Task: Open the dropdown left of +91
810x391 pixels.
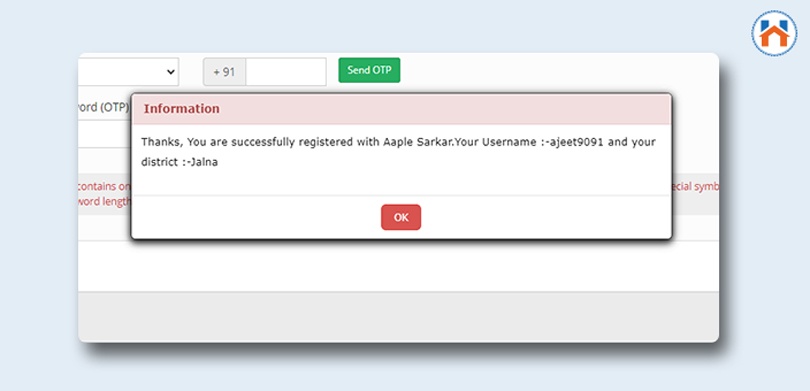Action: (x=129, y=72)
